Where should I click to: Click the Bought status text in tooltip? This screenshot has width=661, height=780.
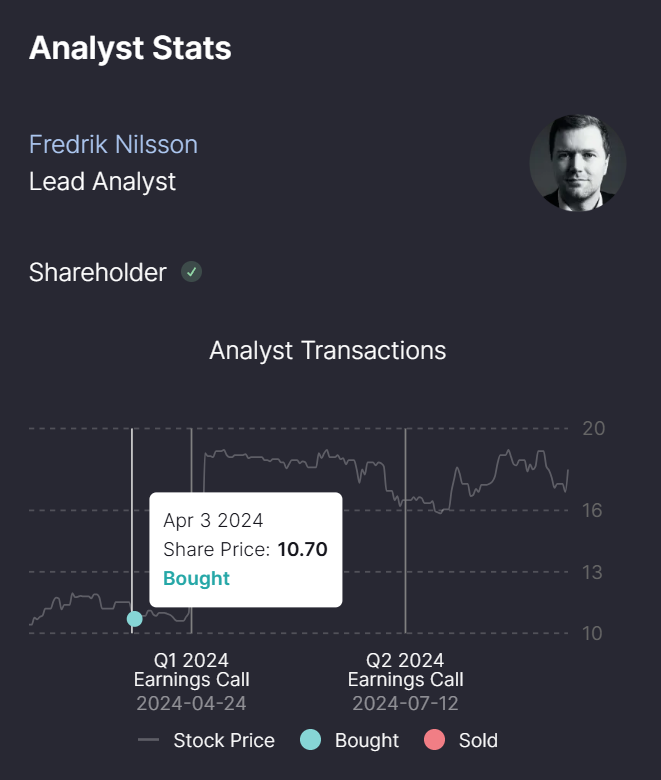(196, 579)
